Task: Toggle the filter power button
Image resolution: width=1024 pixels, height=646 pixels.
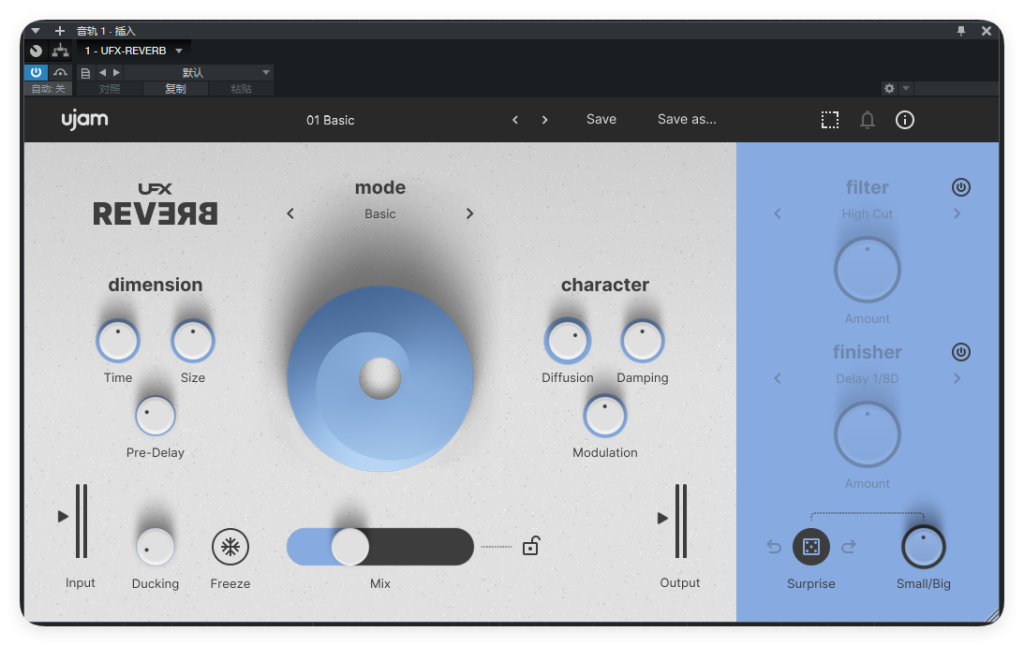Action: coord(961,187)
